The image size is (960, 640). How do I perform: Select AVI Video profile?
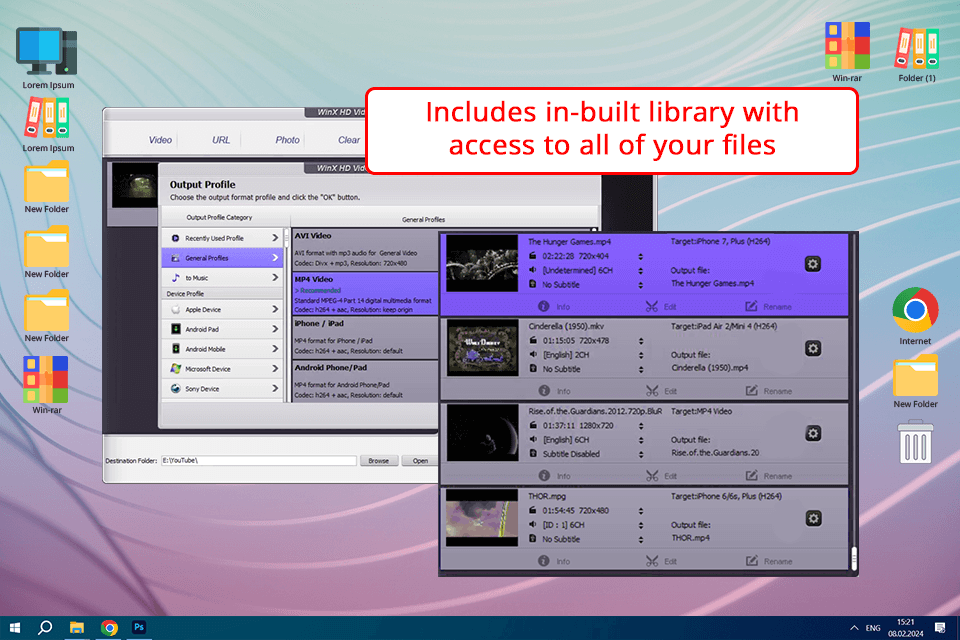[x=365, y=249]
